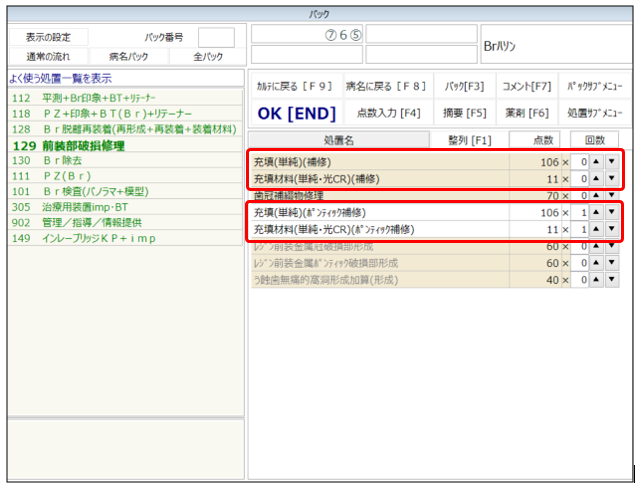Switch to 病名パック tab
The width and height of the screenshot is (643, 489).
pos(130,56)
